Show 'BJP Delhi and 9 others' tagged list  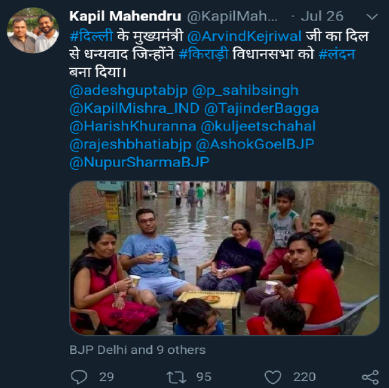point(137,350)
